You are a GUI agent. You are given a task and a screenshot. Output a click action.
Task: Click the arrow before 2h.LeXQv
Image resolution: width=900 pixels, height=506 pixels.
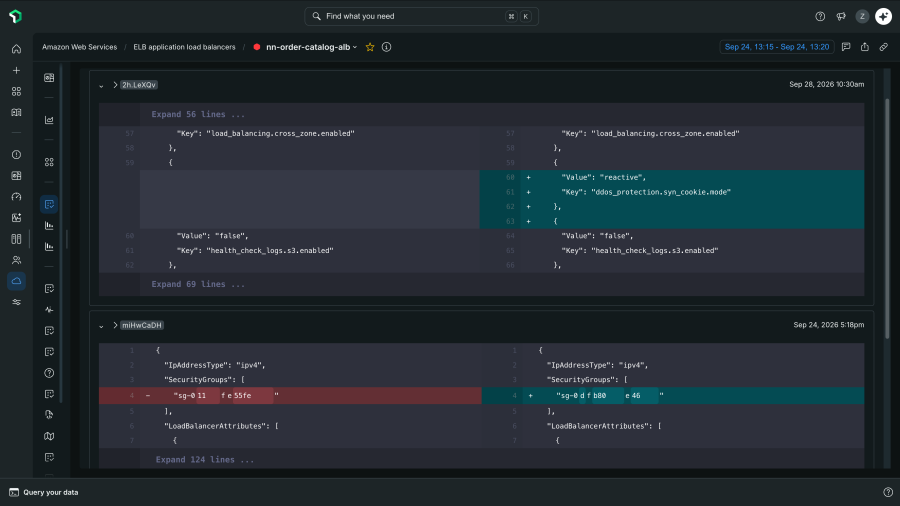coord(115,85)
